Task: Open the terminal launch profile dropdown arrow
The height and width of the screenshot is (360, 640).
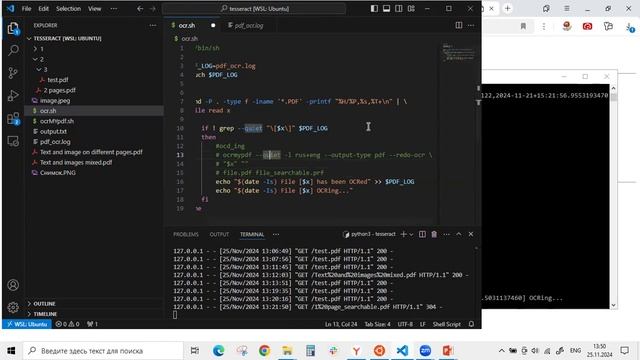Action: pyautogui.click(x=411, y=234)
